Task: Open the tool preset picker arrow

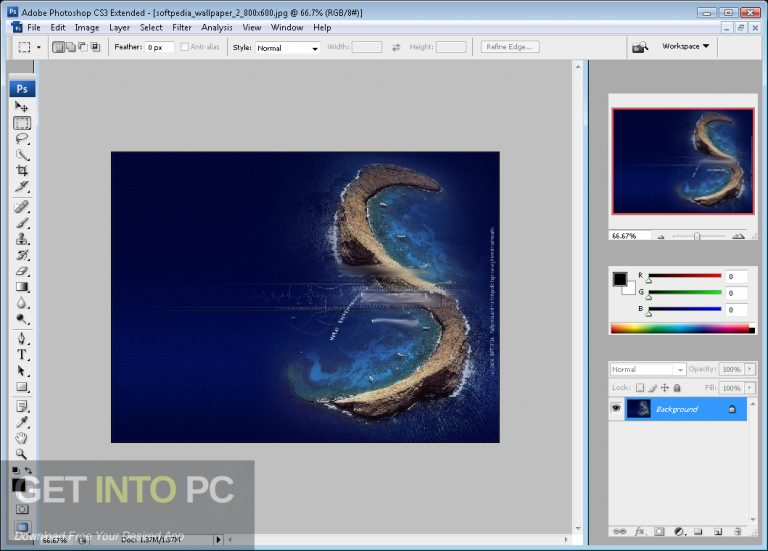Action: point(39,48)
